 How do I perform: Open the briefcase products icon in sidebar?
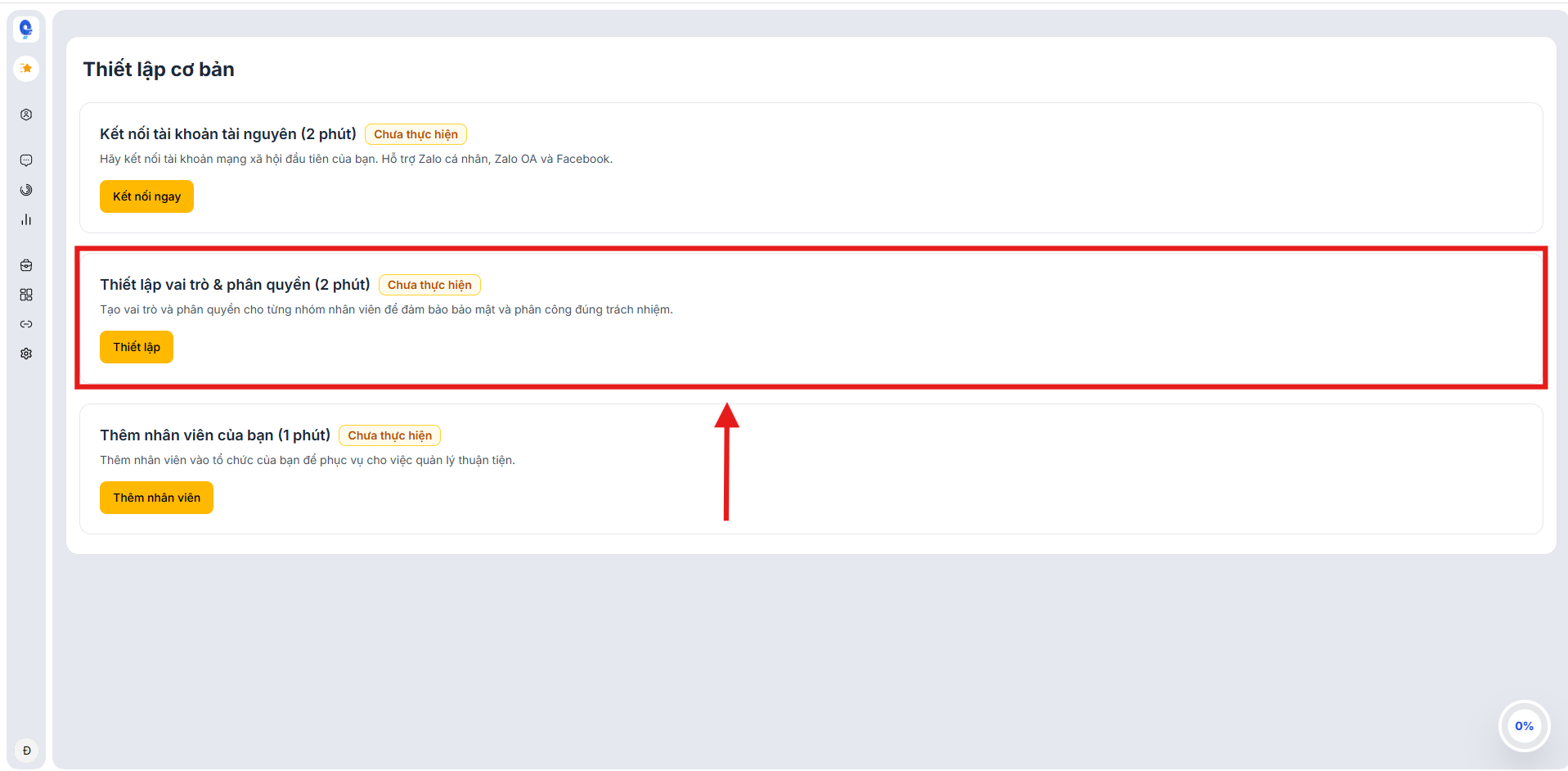(25, 264)
